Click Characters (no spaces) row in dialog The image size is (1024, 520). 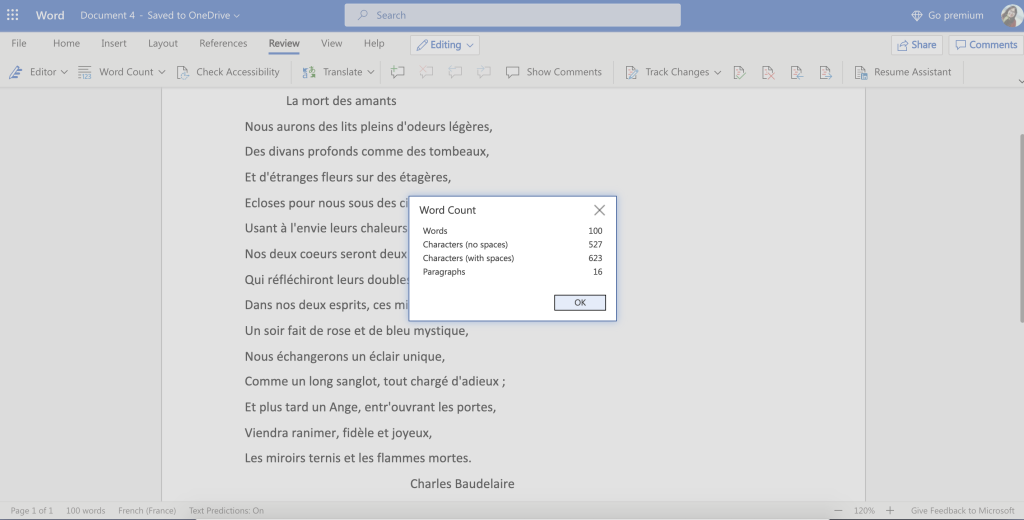coord(513,244)
